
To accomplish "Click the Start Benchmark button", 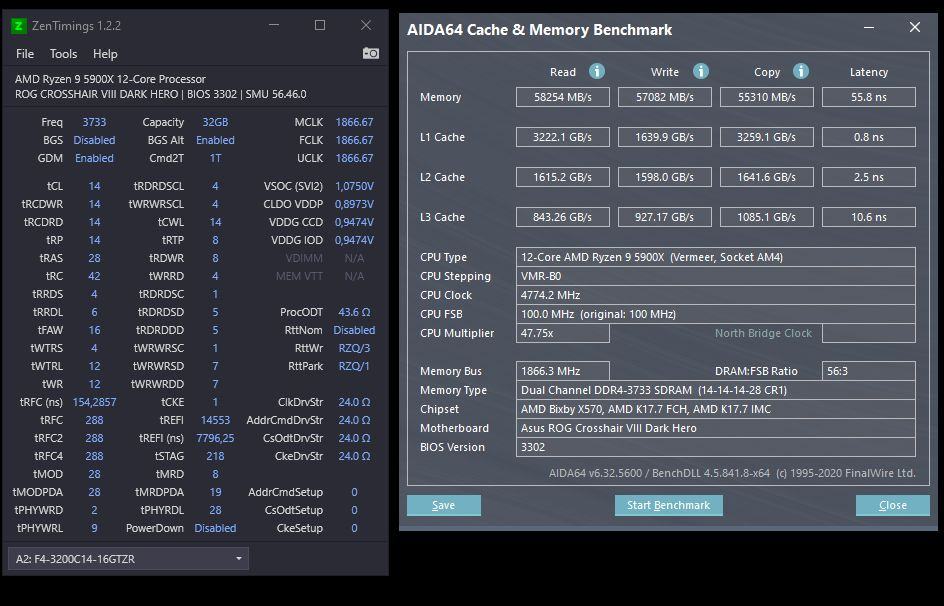I will 668,506.
